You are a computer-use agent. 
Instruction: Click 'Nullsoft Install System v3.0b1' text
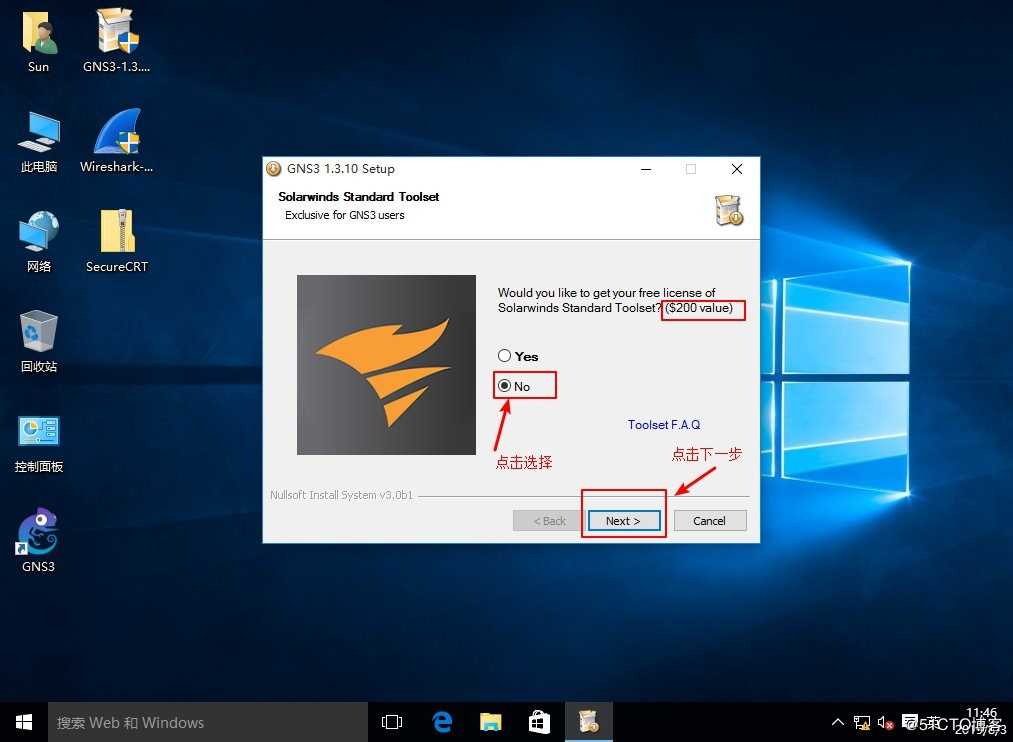tap(341, 495)
